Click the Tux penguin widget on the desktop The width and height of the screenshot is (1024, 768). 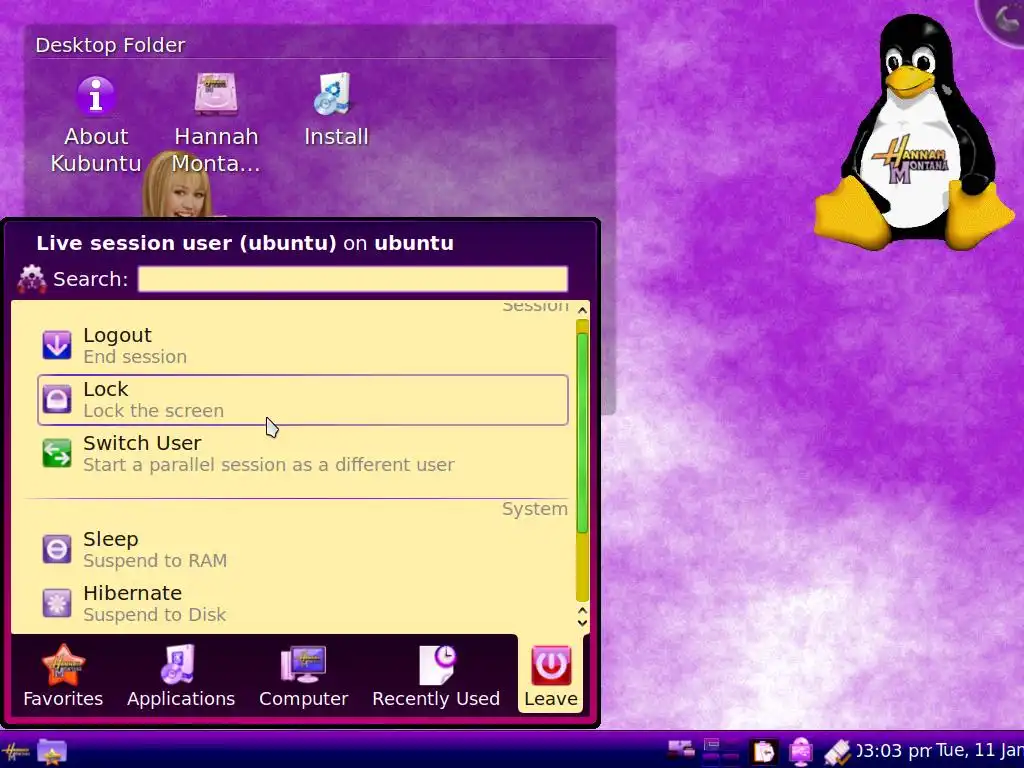[913, 131]
